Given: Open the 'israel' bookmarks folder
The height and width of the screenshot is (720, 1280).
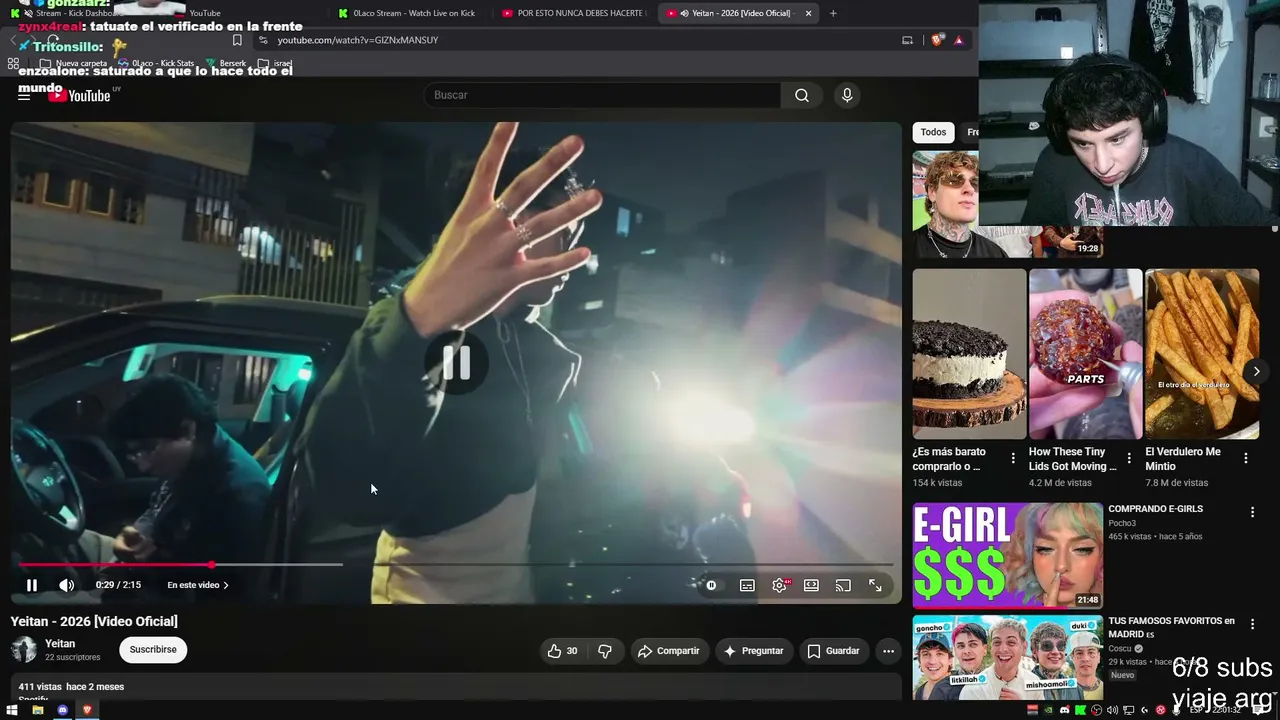Looking at the screenshot, I should click(275, 63).
